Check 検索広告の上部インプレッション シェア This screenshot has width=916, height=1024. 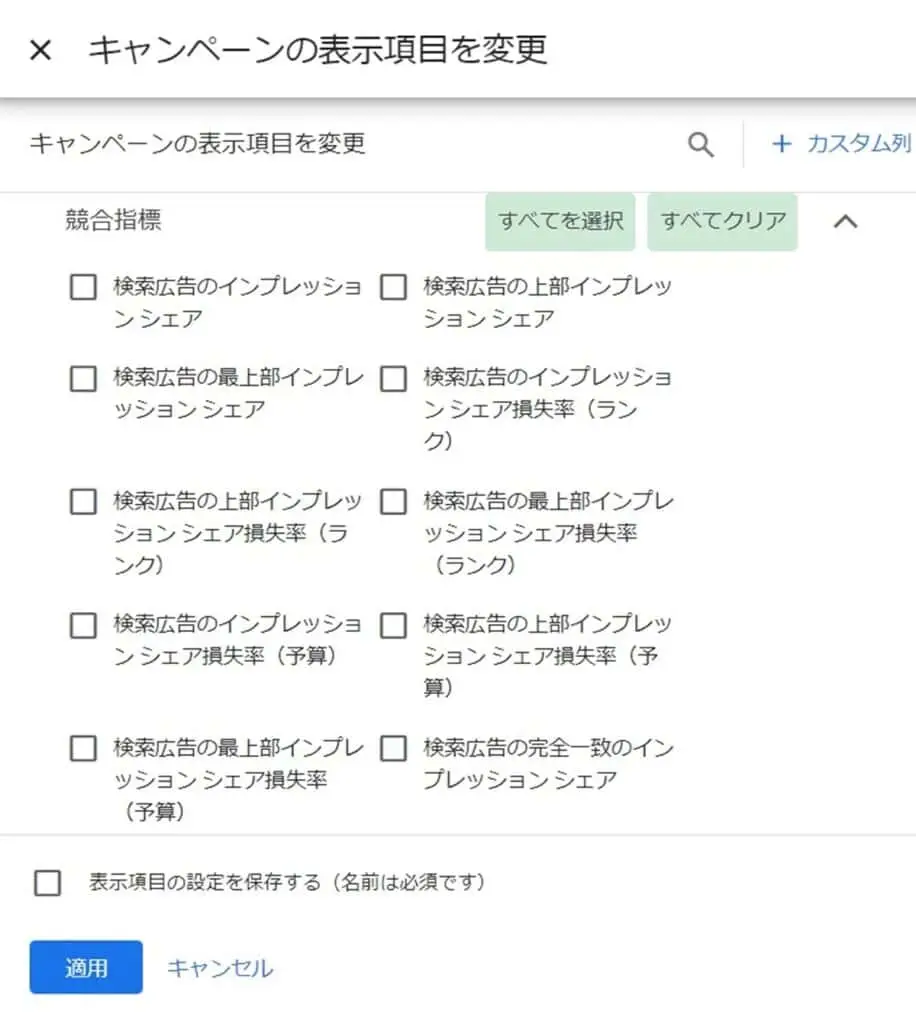coord(393,288)
